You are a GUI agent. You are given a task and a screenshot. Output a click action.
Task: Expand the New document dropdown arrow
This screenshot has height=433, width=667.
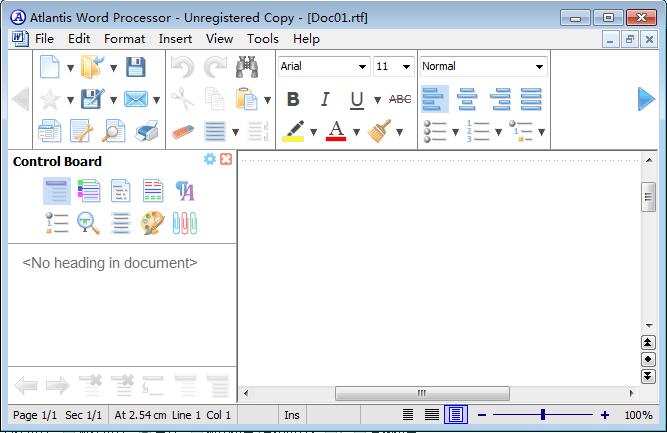coord(71,68)
